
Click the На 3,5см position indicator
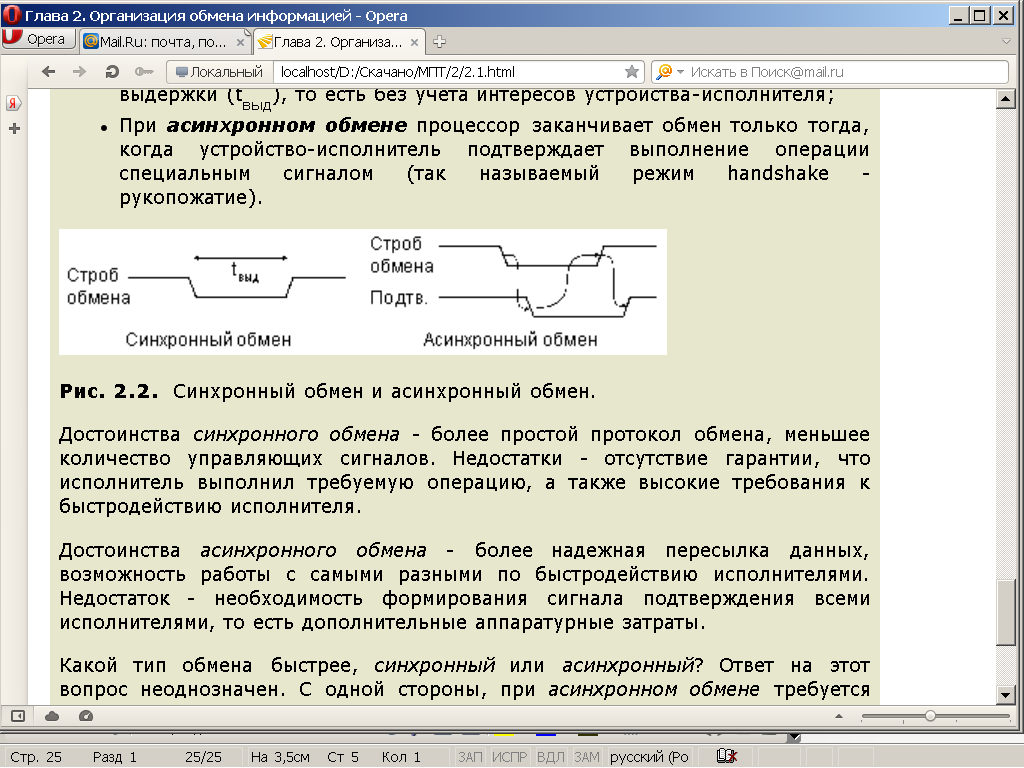pyautogui.click(x=280, y=757)
